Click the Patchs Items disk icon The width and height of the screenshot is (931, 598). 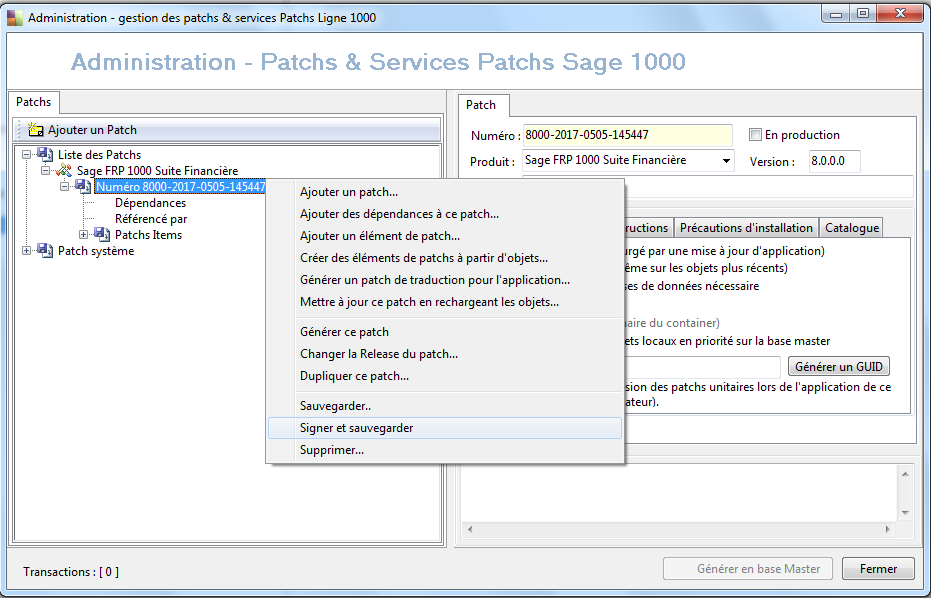[x=102, y=235]
